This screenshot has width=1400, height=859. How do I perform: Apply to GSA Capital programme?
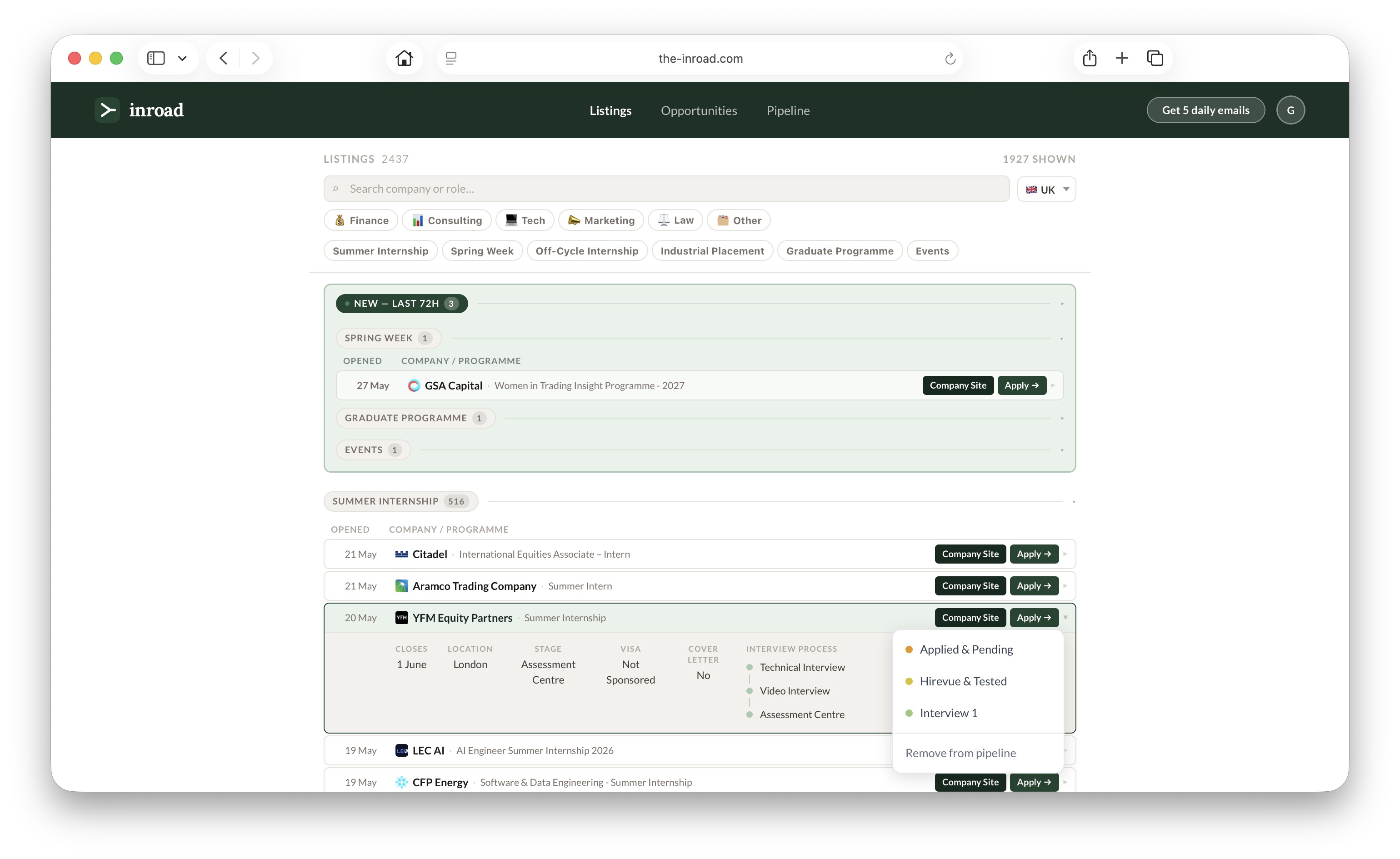click(x=1022, y=385)
